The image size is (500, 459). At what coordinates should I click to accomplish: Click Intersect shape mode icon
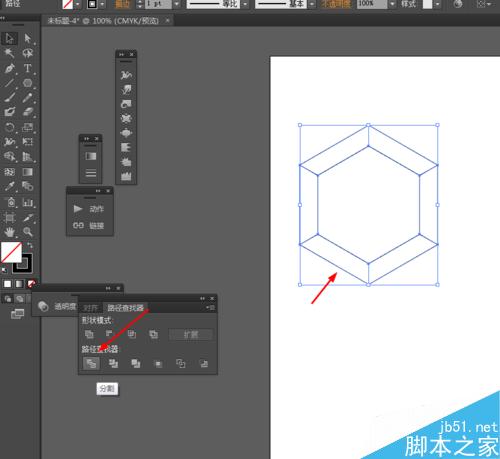(132, 334)
